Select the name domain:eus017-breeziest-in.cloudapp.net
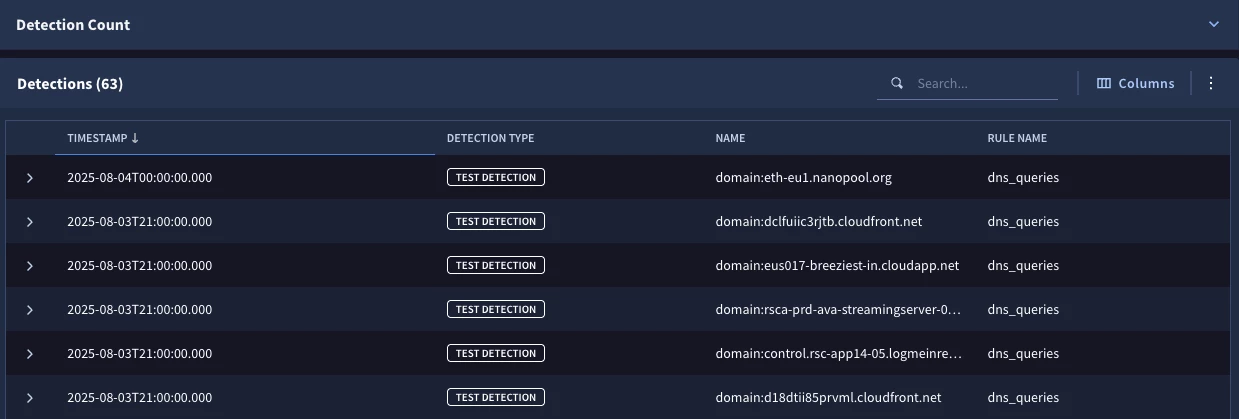The width and height of the screenshot is (1239, 419). pos(837,266)
